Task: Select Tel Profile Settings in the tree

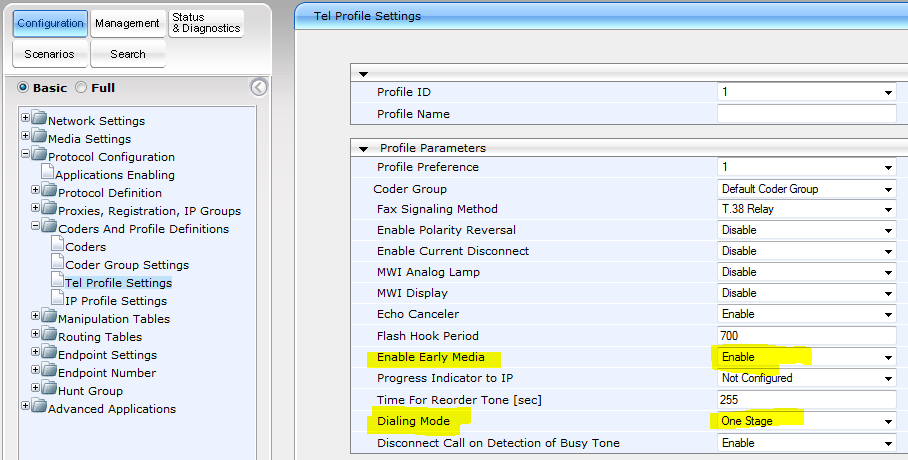Action: point(118,283)
